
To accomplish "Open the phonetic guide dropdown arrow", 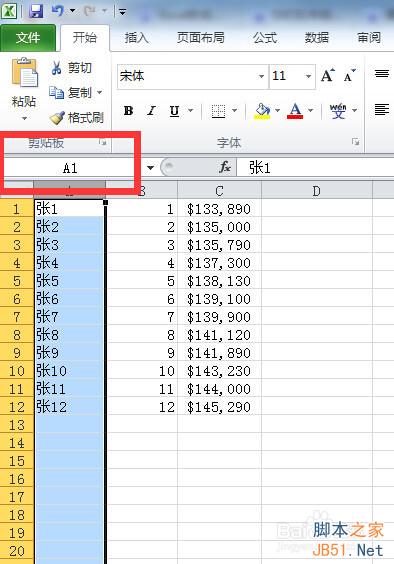I will (x=354, y=110).
